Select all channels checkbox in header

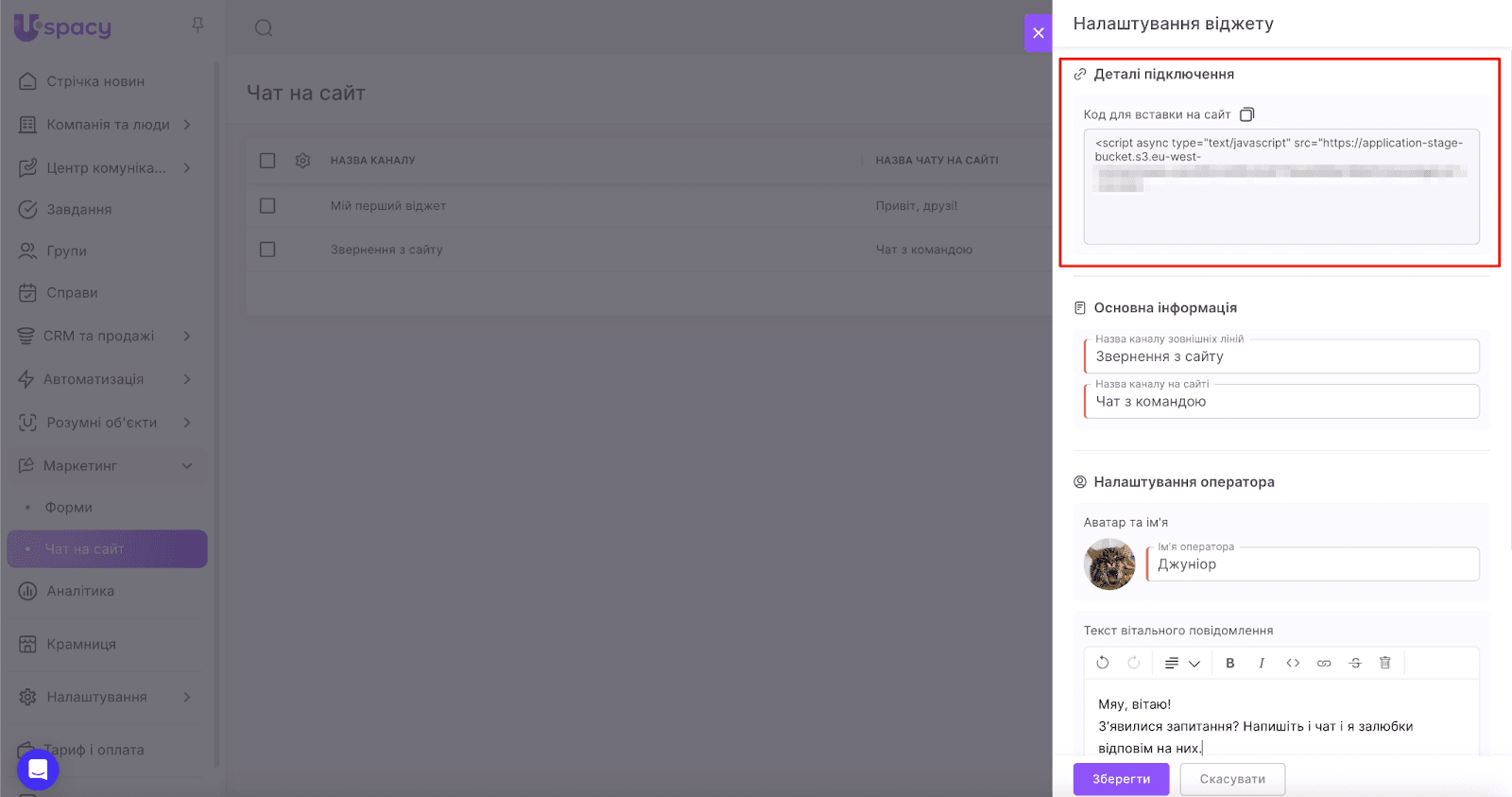tap(267, 161)
